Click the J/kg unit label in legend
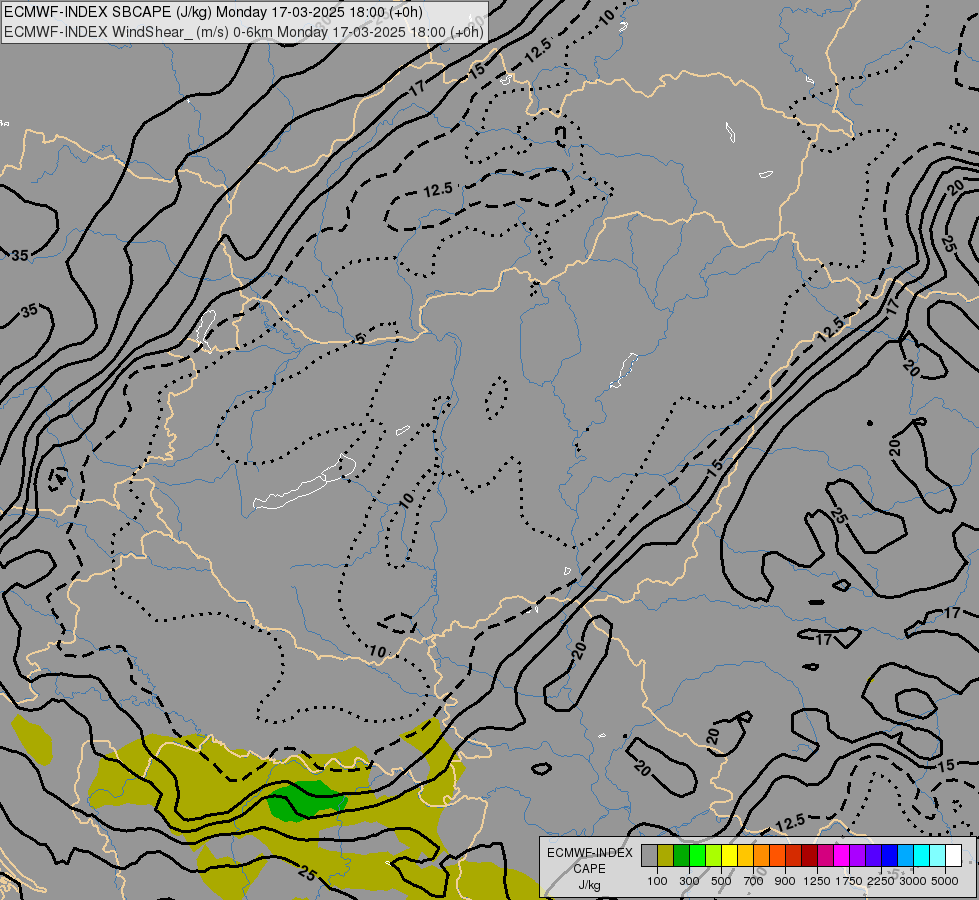 pyautogui.click(x=589, y=885)
